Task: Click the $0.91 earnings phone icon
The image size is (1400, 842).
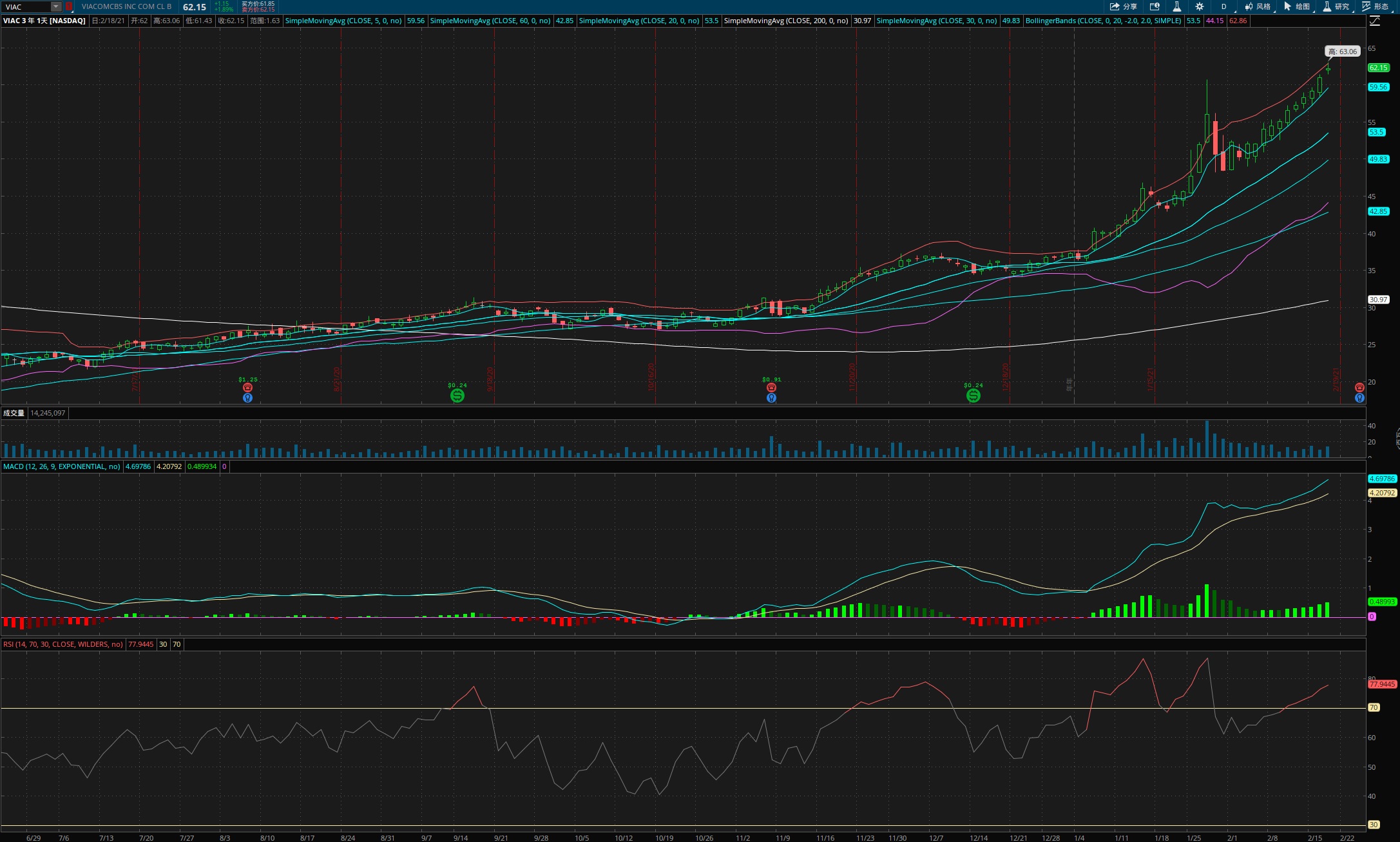Action: pos(771,387)
